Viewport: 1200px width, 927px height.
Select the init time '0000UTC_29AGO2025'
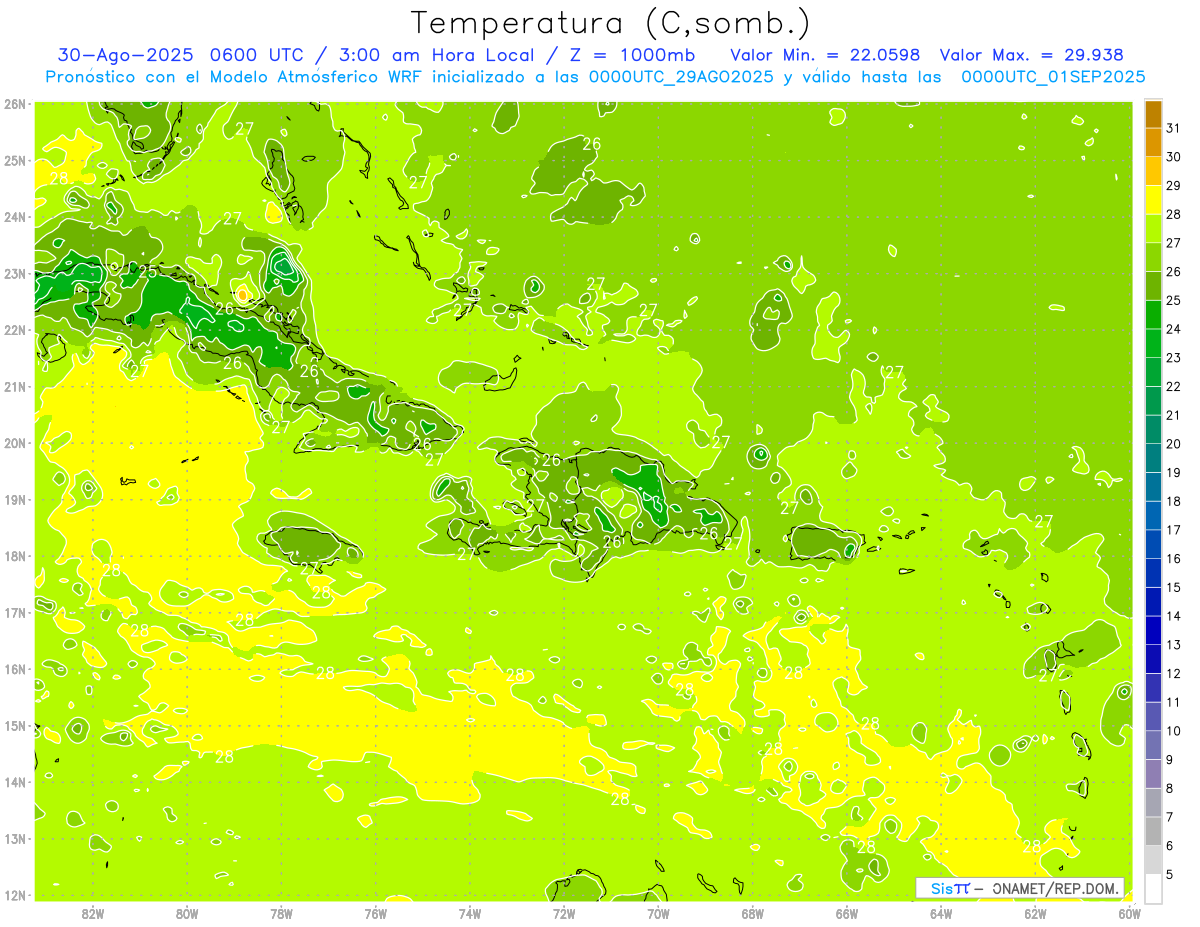[682, 77]
